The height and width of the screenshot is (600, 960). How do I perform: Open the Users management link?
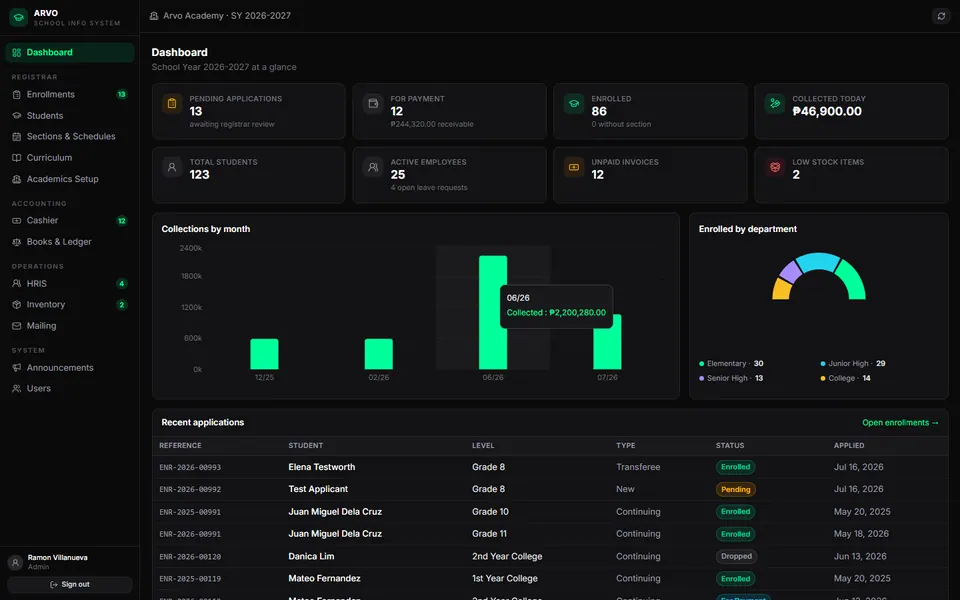(70, 389)
